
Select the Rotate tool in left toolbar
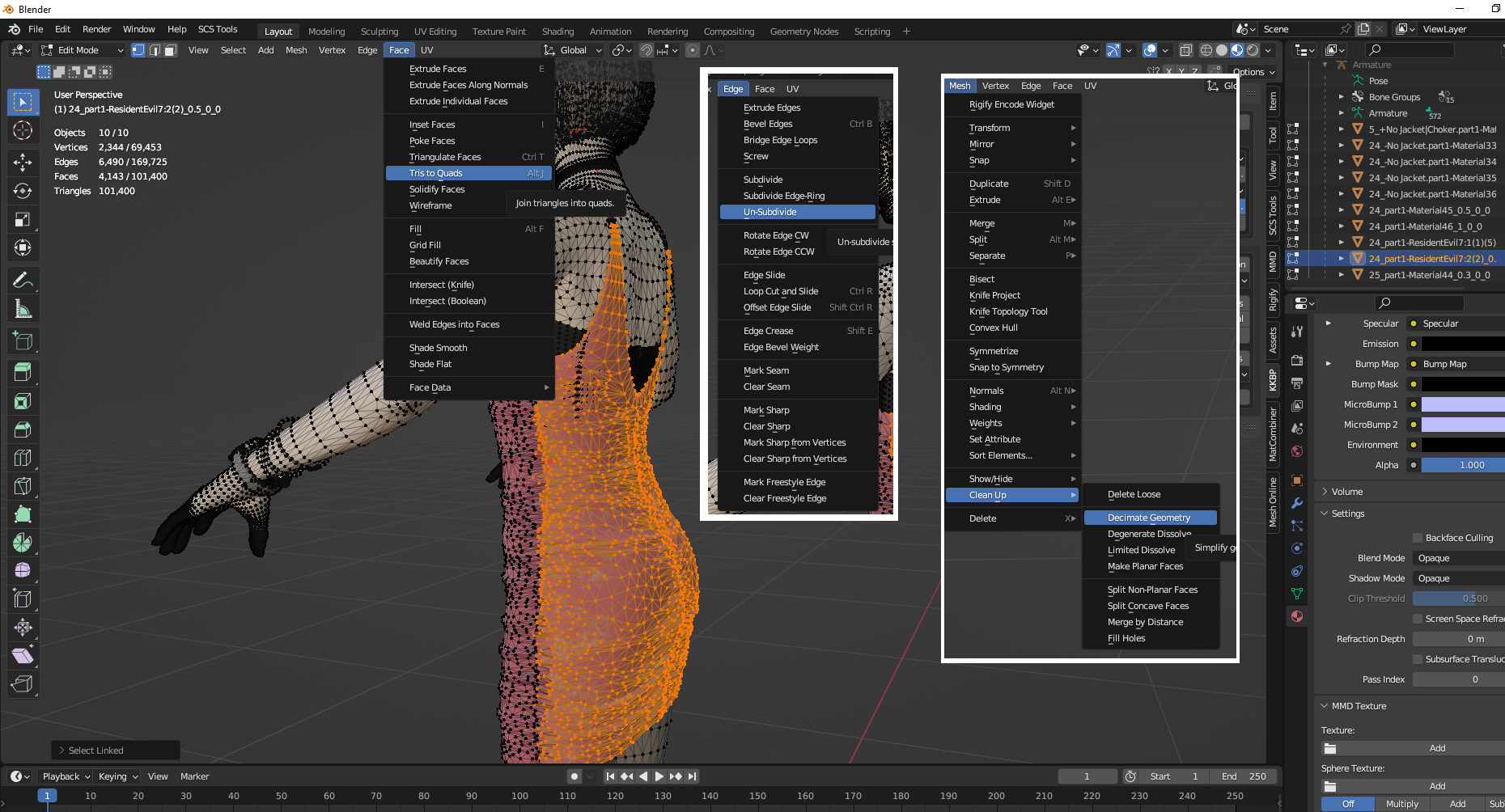23,191
